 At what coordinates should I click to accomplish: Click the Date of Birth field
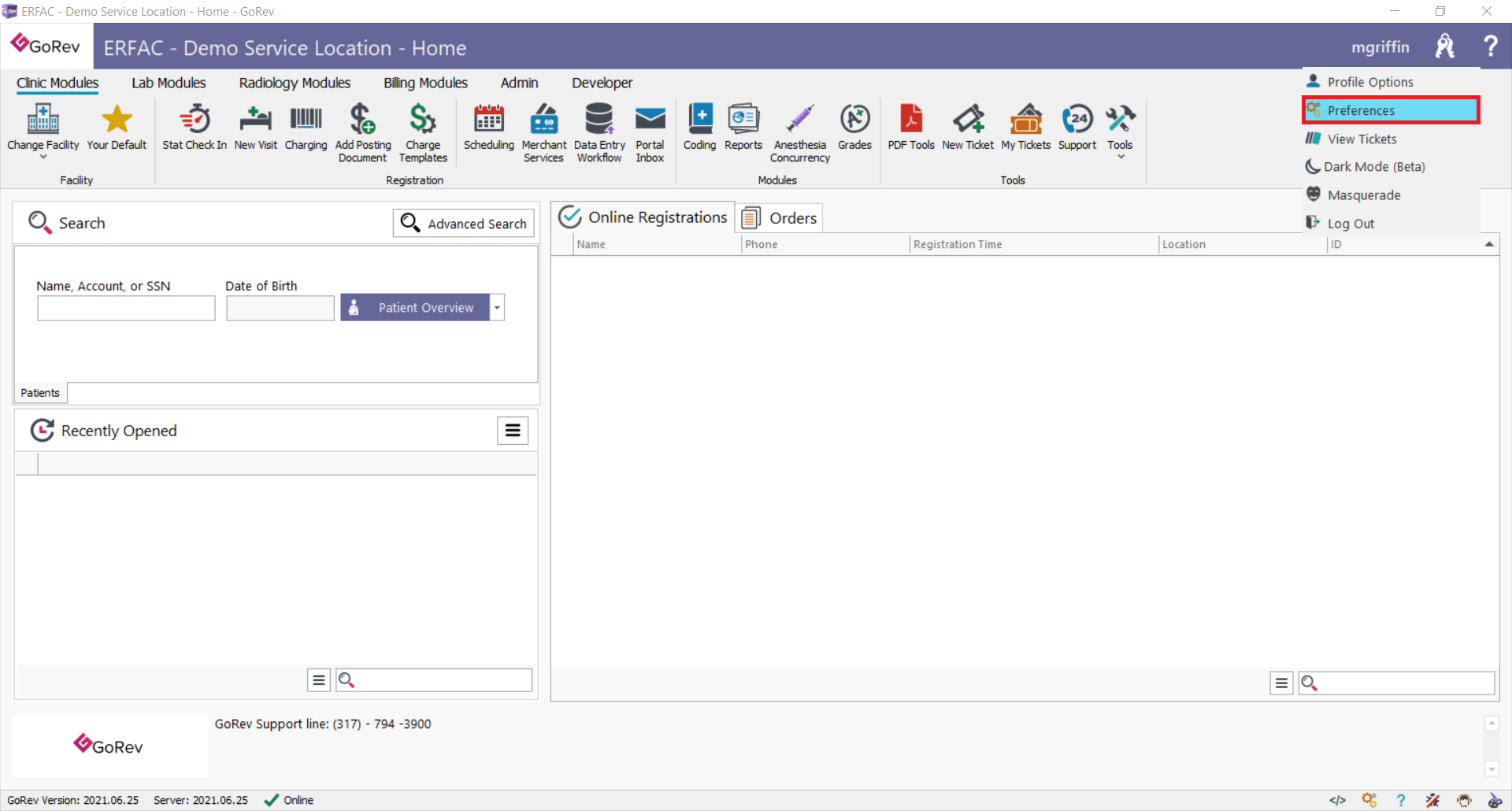click(x=280, y=308)
